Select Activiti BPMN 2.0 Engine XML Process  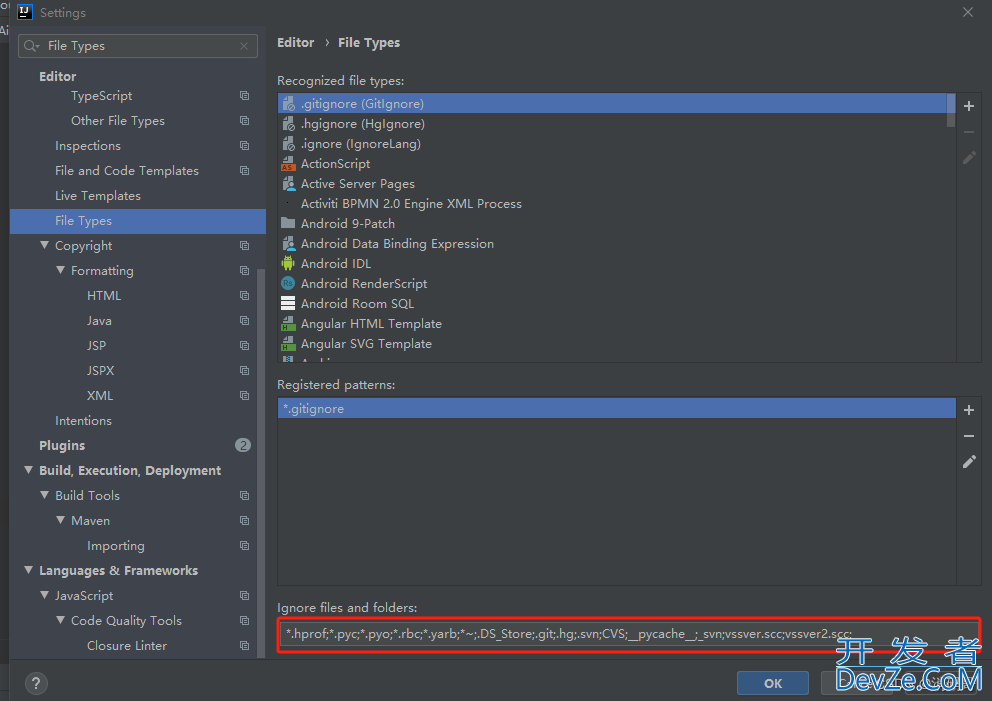pos(612,204)
